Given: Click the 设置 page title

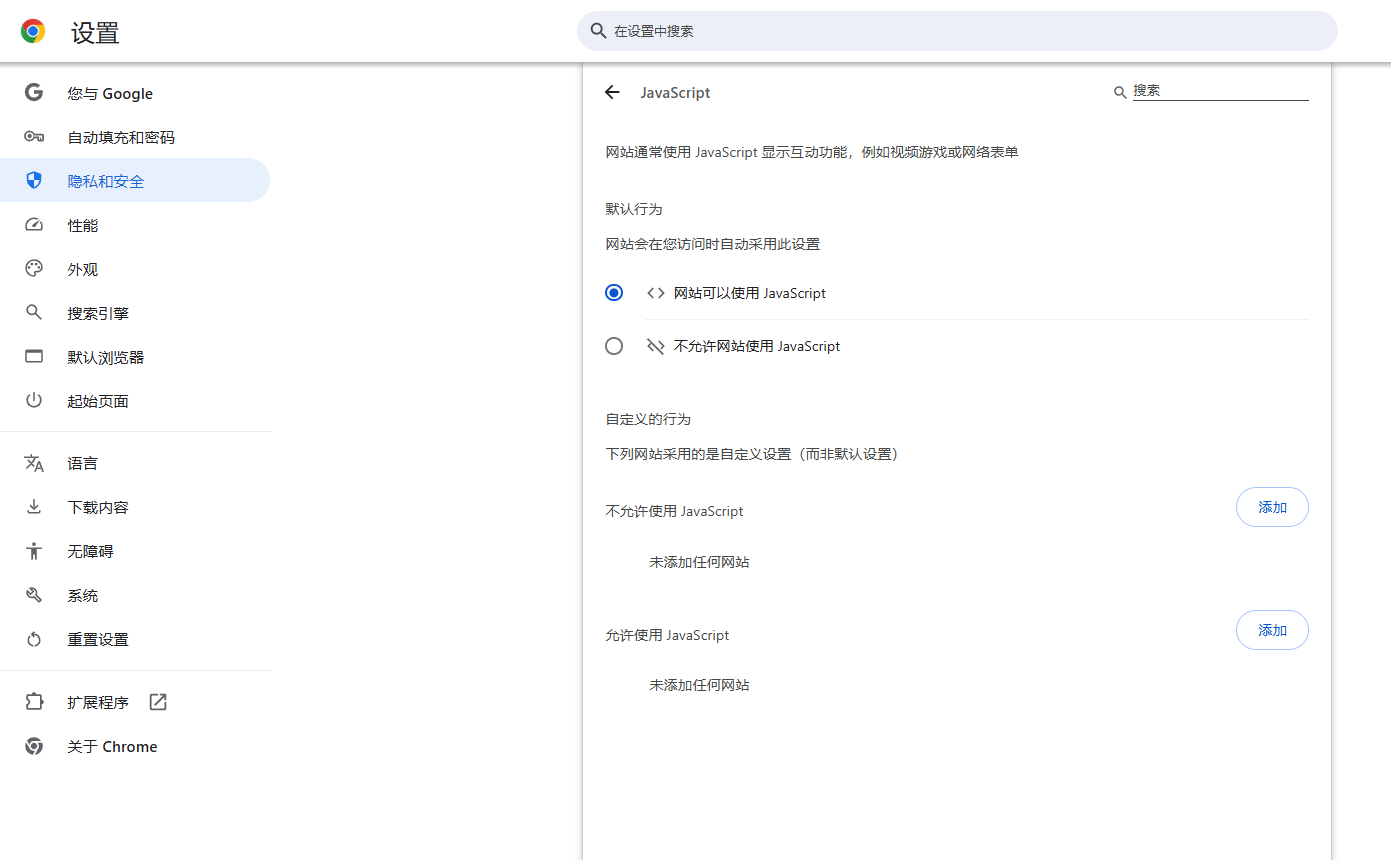Looking at the screenshot, I should pos(95,33).
